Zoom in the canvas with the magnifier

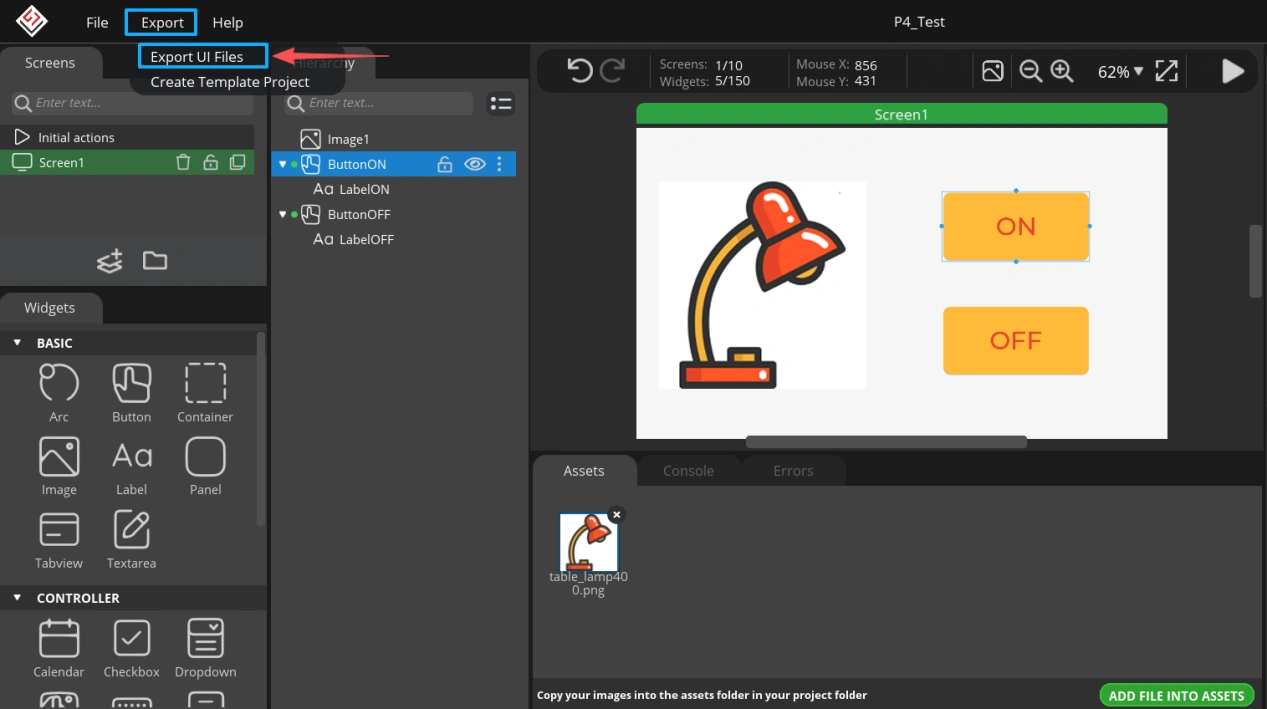point(1062,71)
